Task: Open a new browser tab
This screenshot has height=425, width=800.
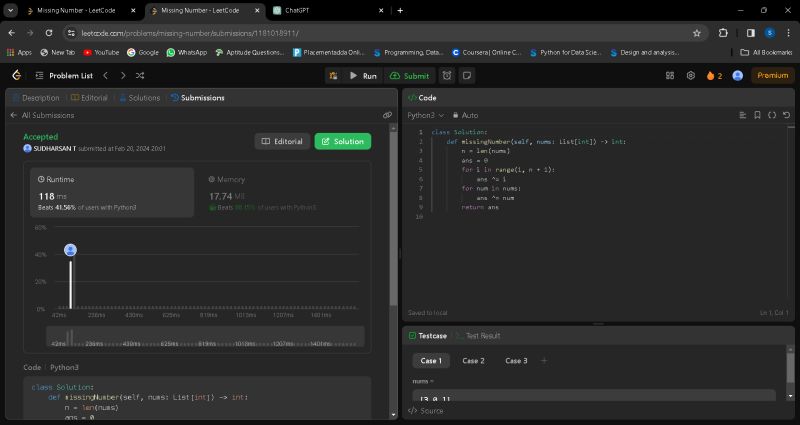Action: (400, 10)
